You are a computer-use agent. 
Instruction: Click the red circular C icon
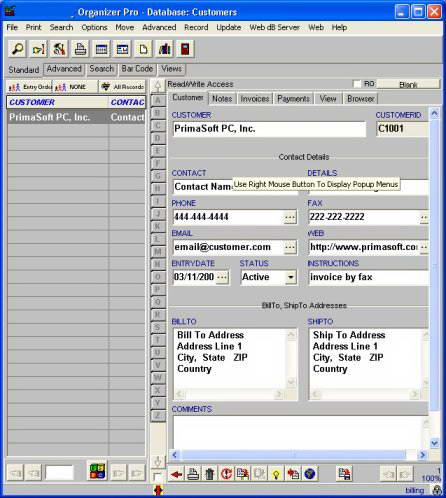(x=226, y=474)
